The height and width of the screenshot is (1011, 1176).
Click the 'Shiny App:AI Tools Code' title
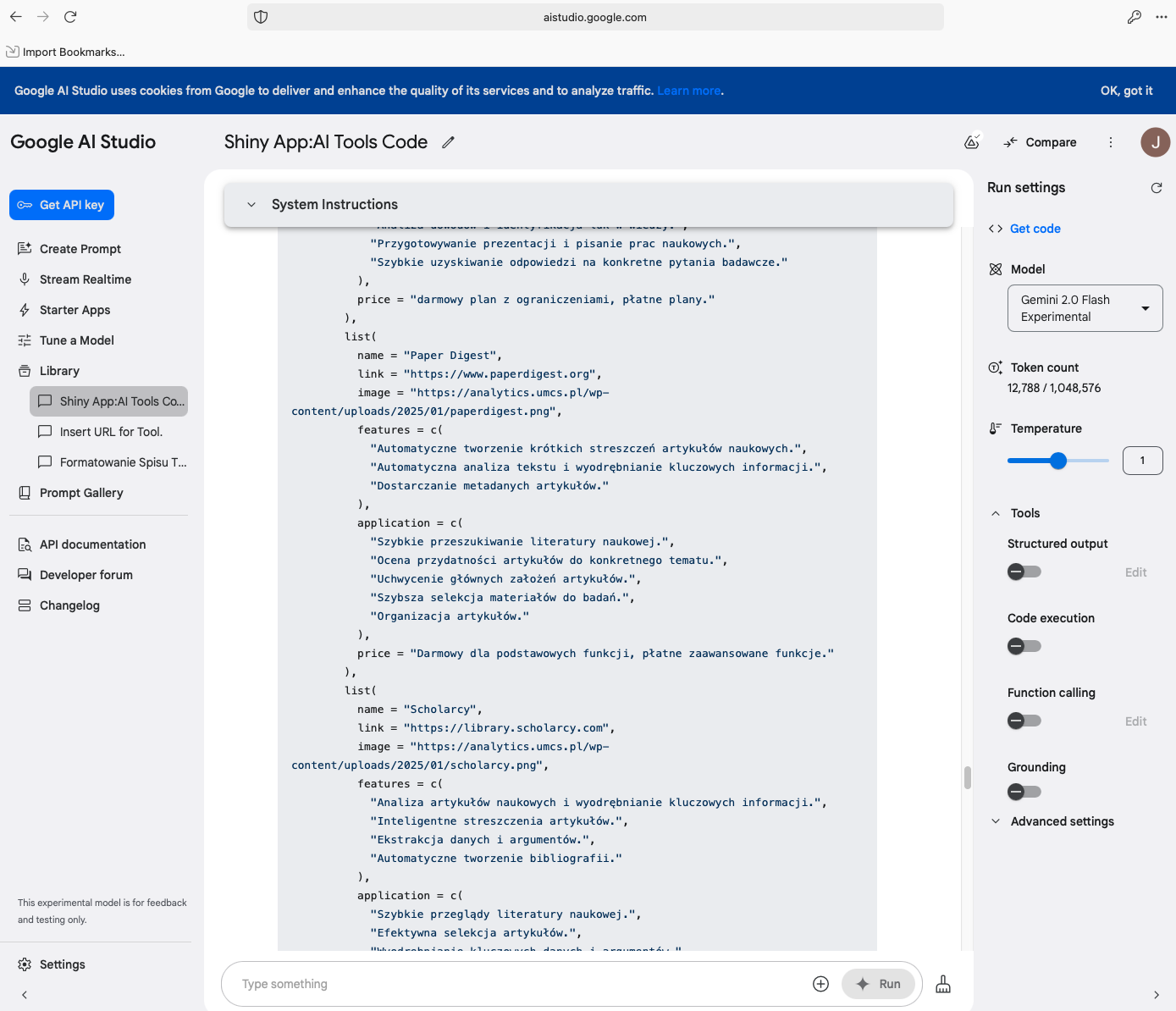click(x=326, y=142)
